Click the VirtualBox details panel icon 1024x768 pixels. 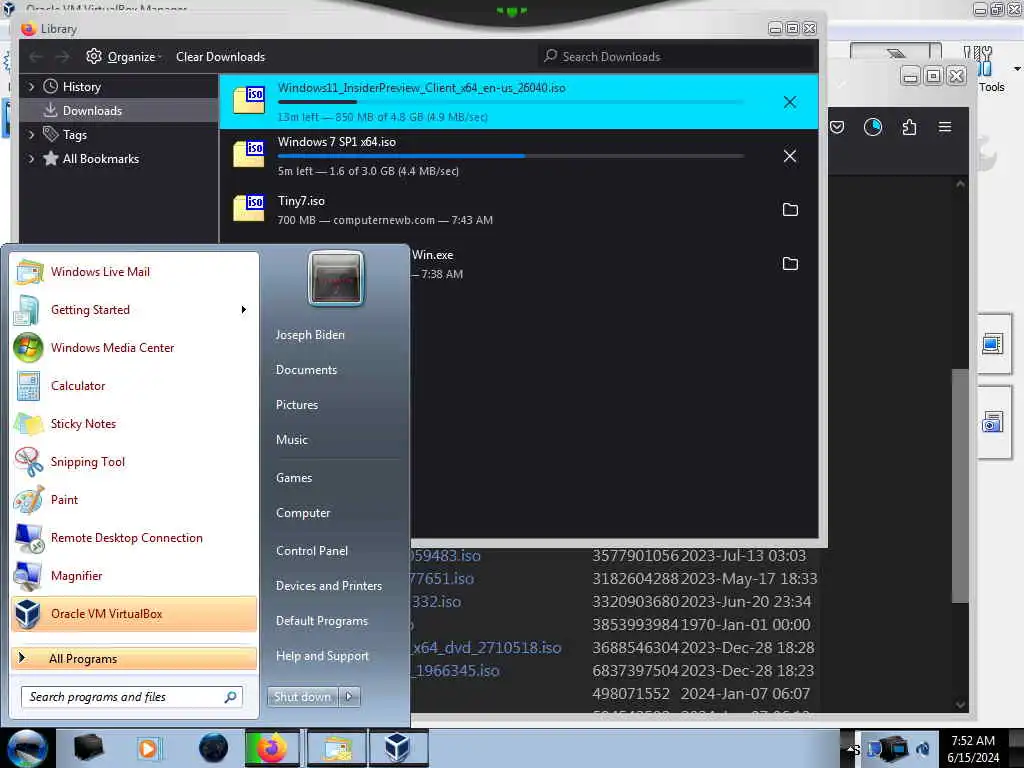[992, 344]
